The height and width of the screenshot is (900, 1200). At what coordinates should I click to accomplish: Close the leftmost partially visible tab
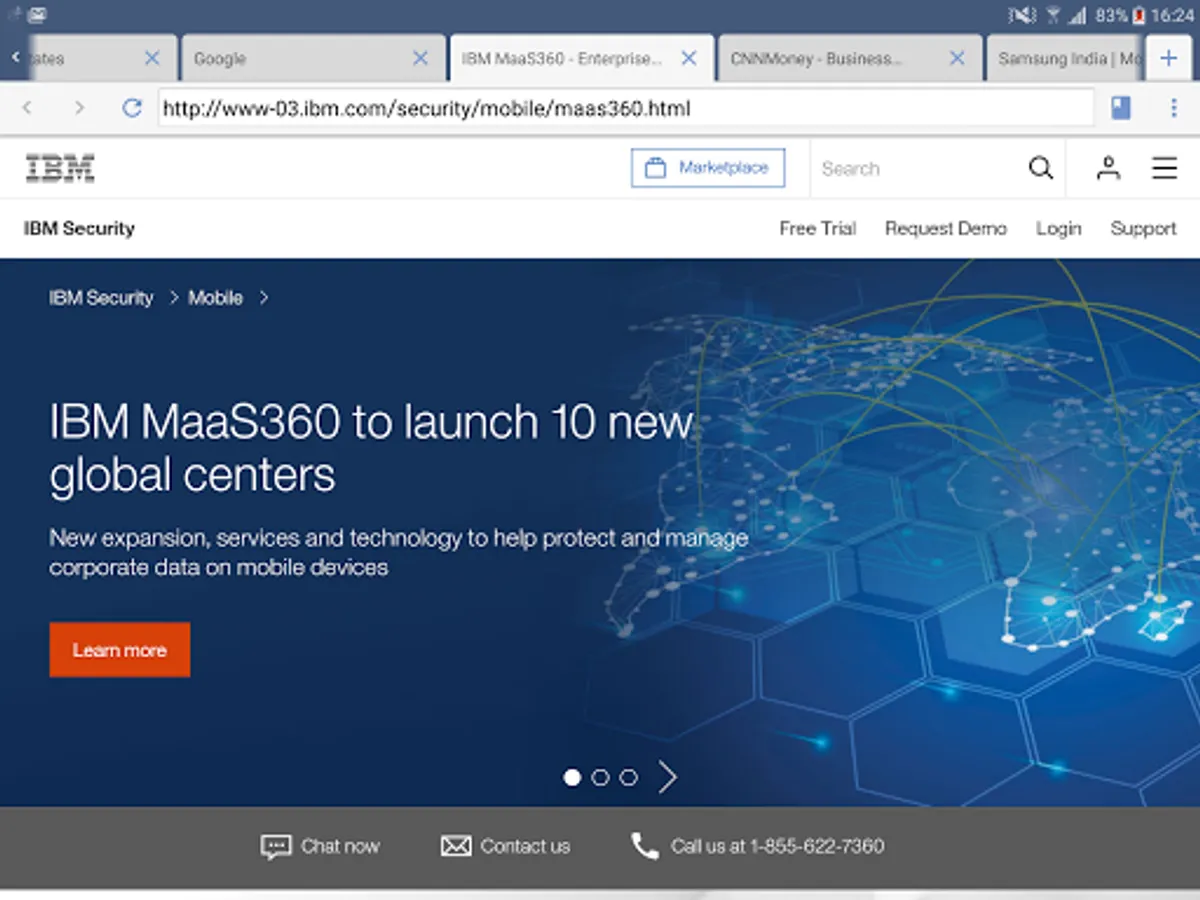tap(152, 58)
